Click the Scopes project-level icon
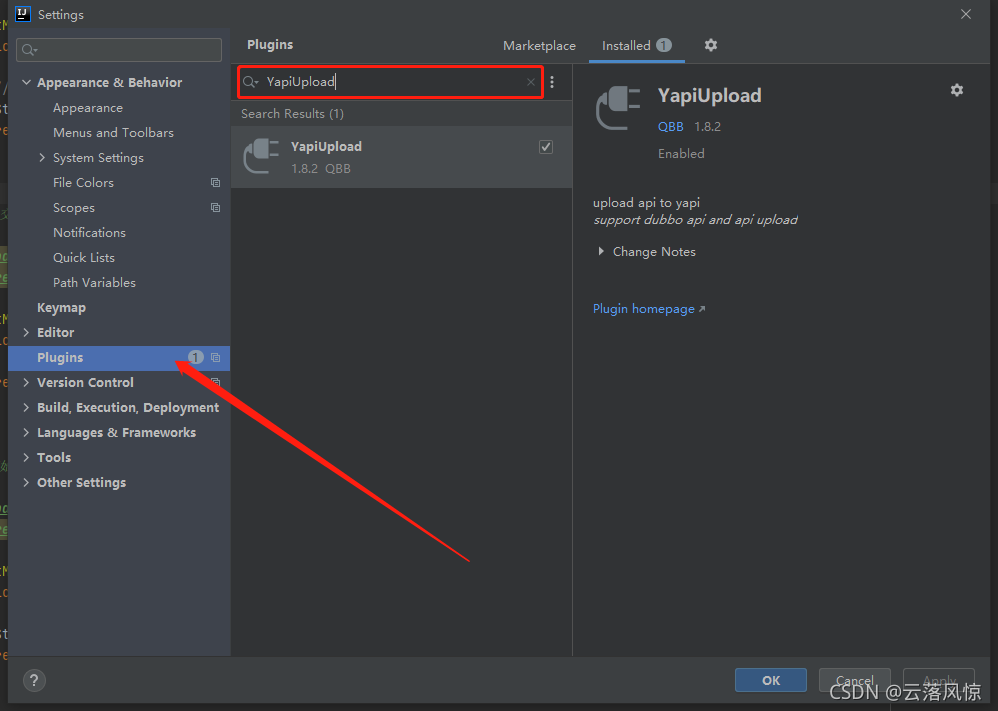 pos(216,208)
